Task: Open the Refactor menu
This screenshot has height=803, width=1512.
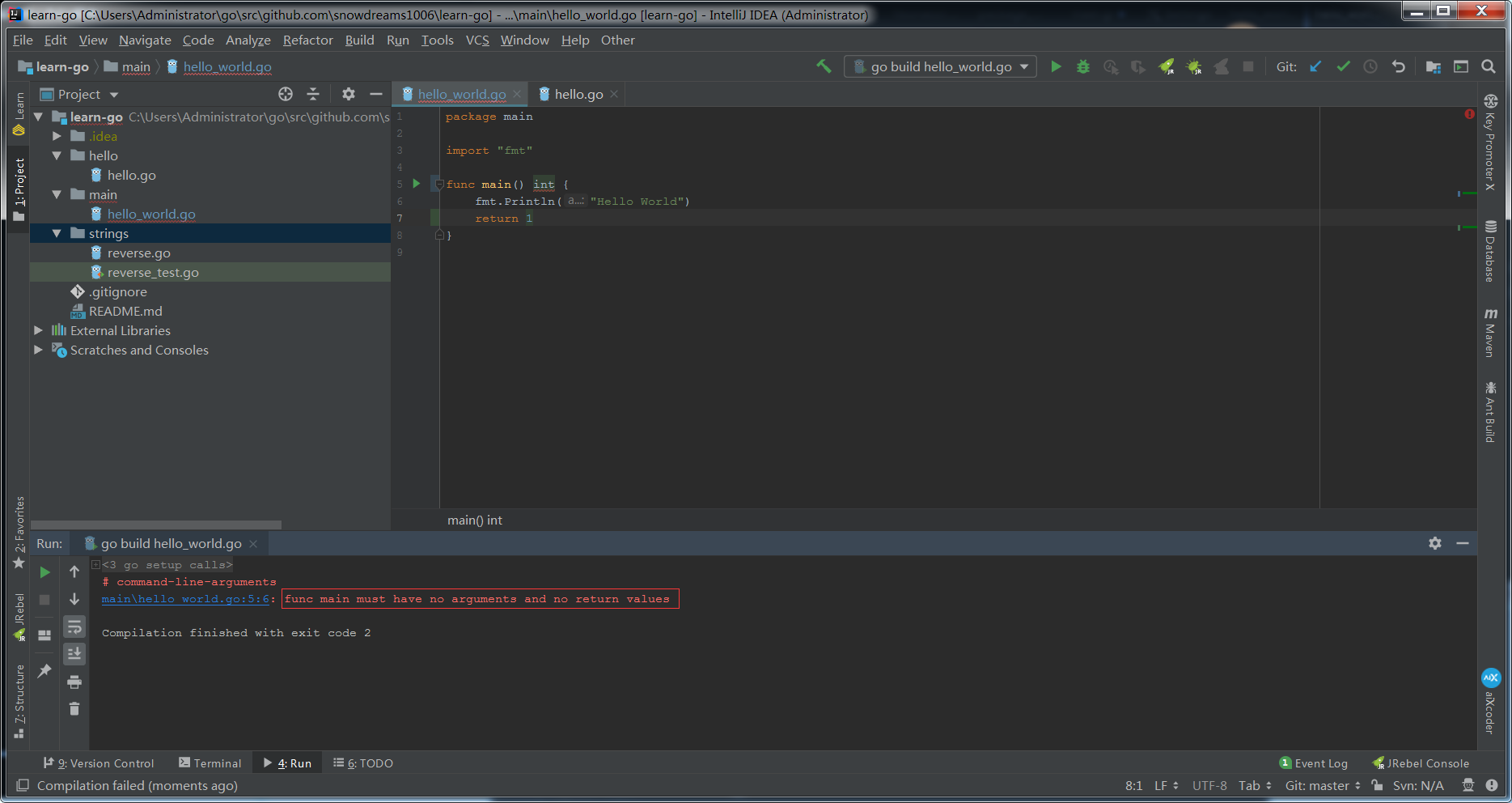Action: 307,40
